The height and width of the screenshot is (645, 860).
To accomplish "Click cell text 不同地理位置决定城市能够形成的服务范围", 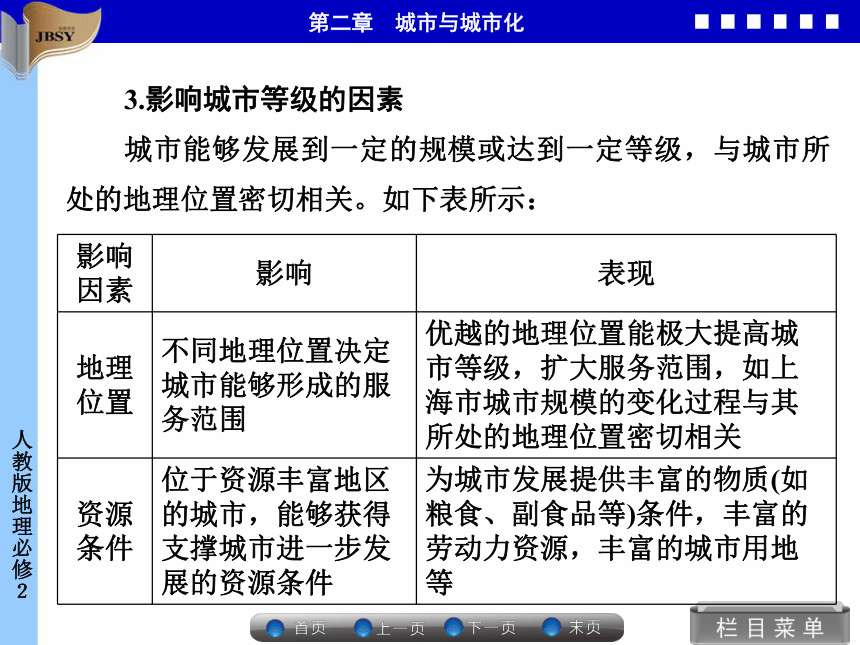I will [x=276, y=384].
